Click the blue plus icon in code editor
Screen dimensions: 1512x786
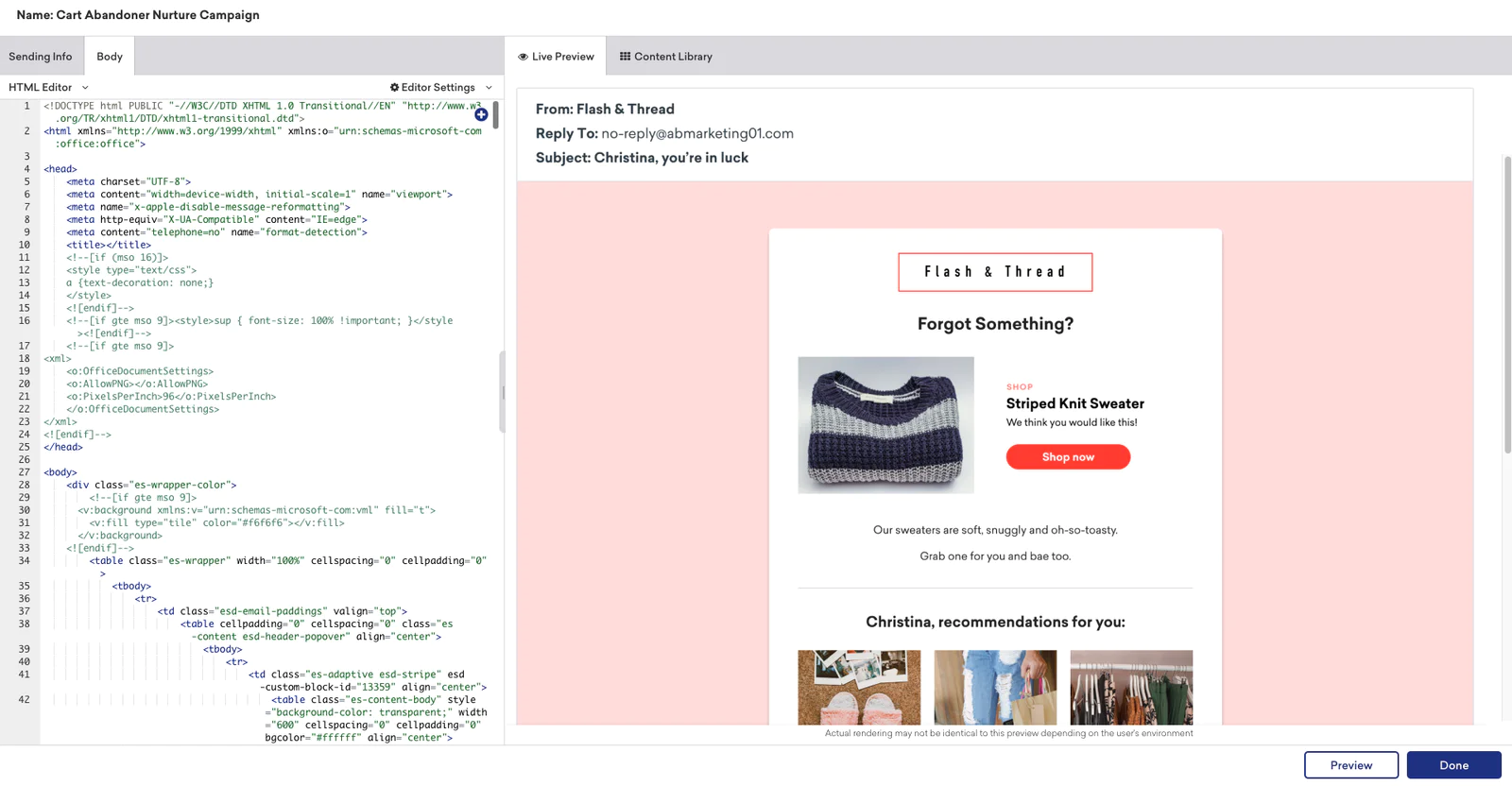pos(481,114)
